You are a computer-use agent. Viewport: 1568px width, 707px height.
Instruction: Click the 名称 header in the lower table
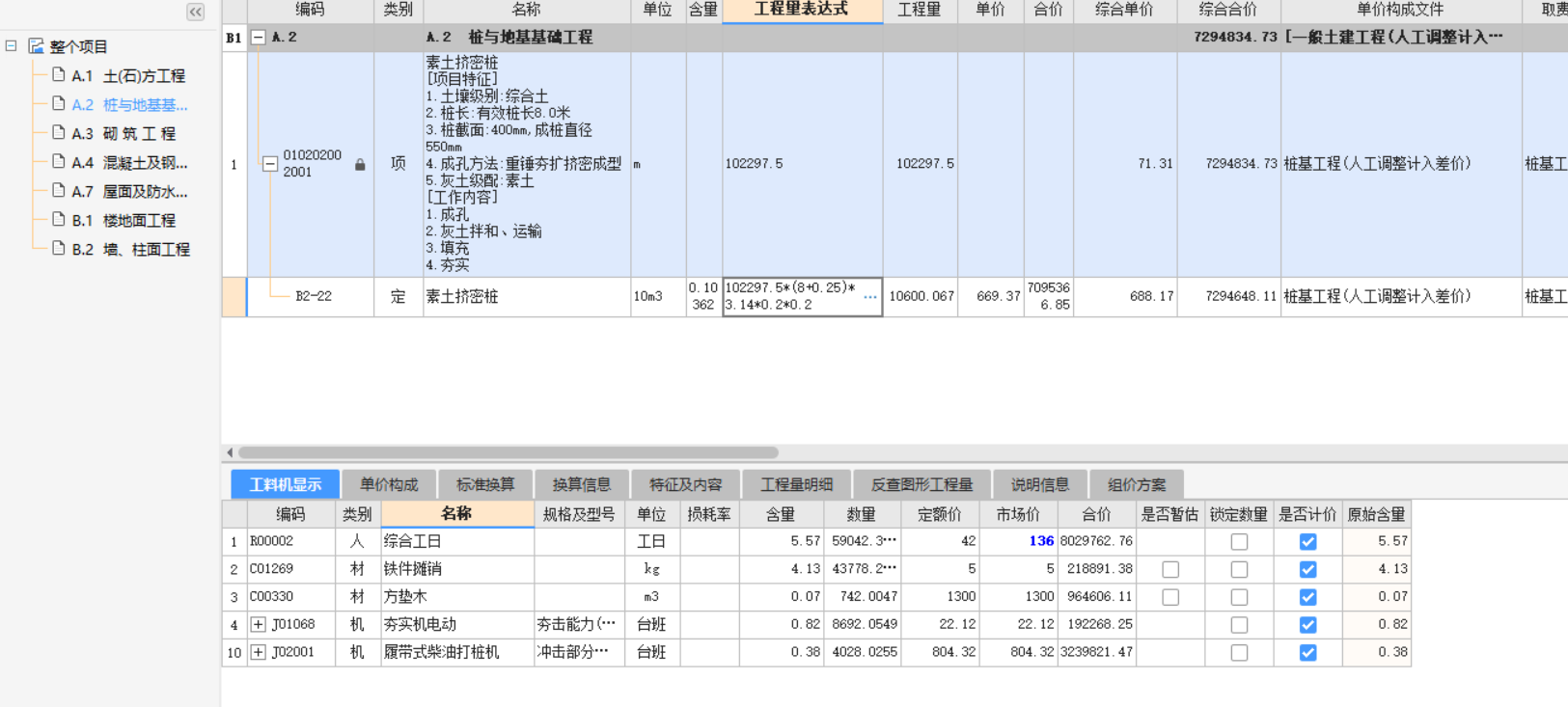tap(457, 514)
